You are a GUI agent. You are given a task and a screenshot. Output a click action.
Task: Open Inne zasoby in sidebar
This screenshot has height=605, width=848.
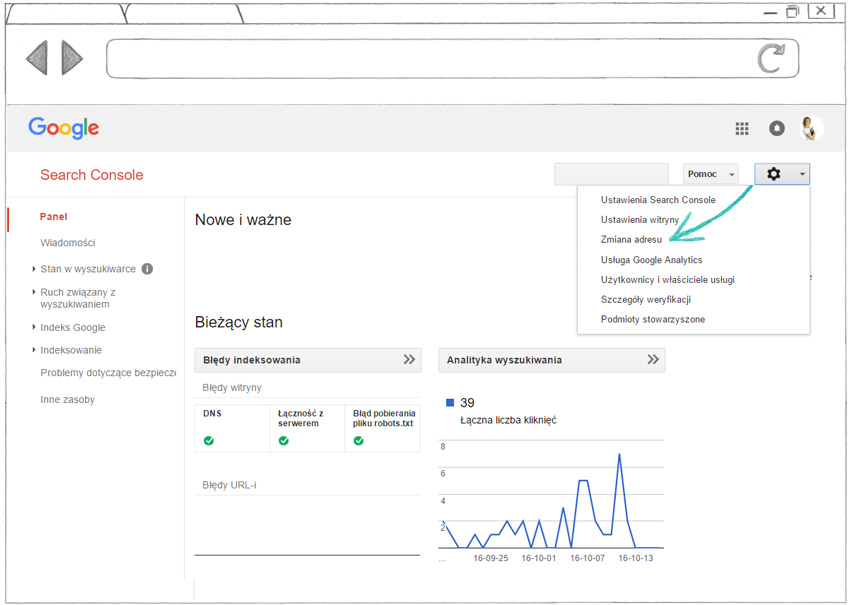[x=67, y=400]
